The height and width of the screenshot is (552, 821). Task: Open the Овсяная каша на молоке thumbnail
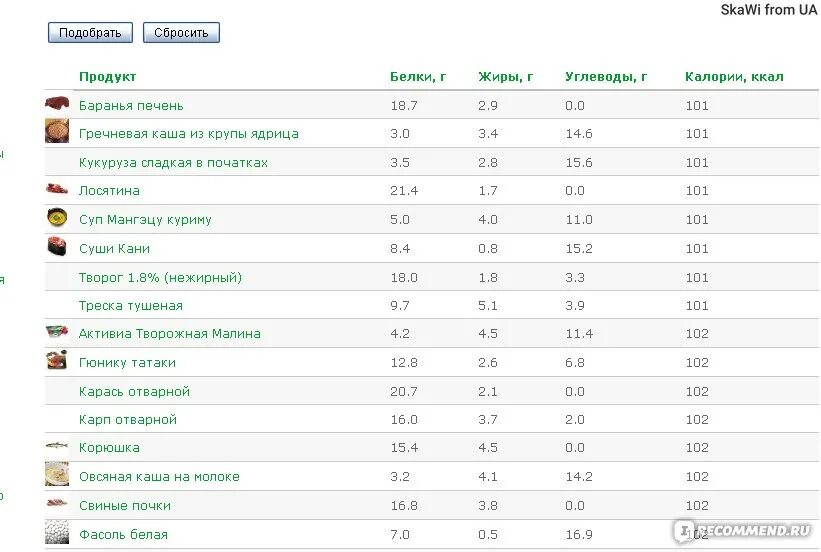click(x=57, y=474)
